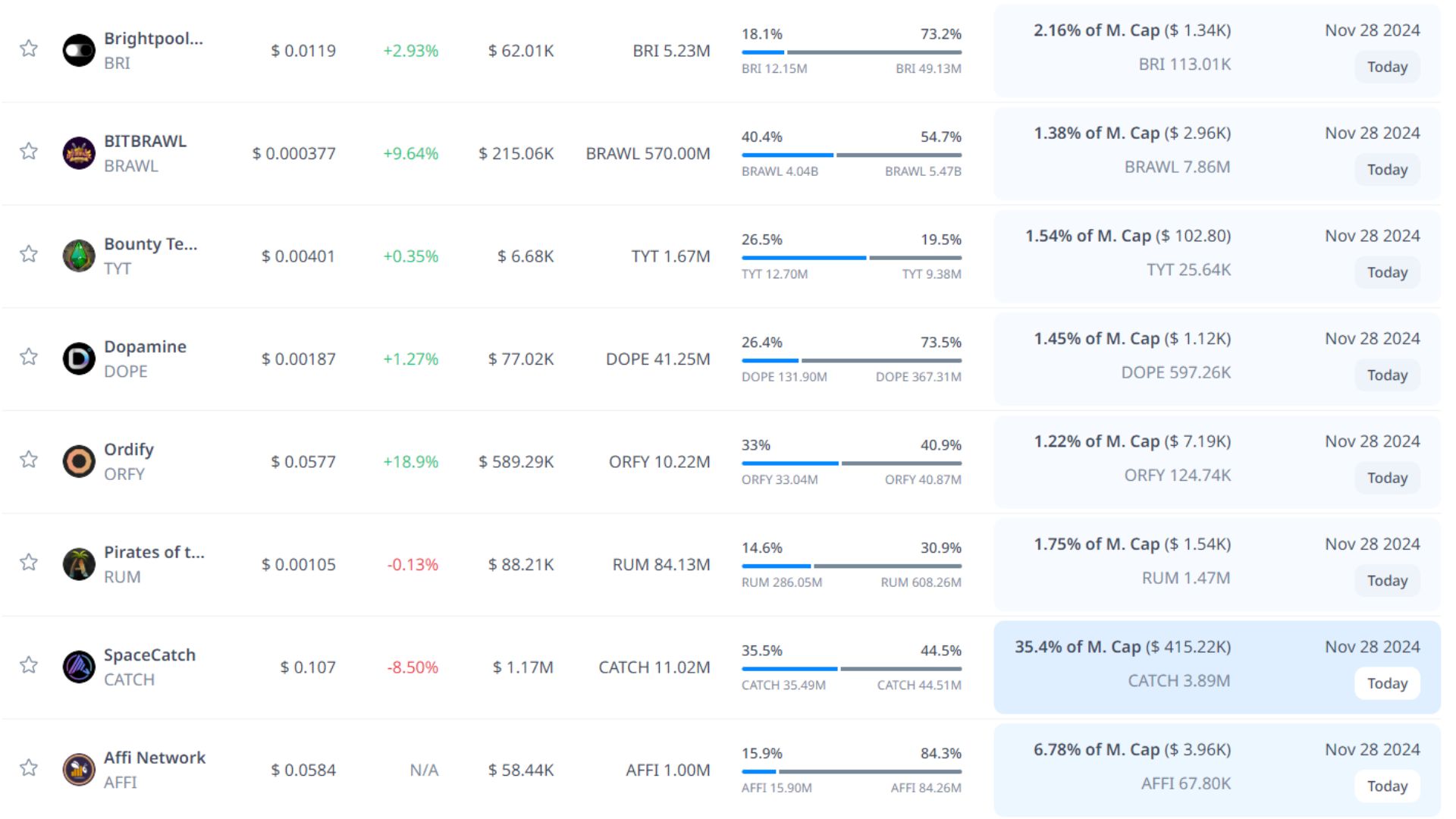Toggle watchlist star for Affi Network
Screen dimensions: 1456x819
click(29, 767)
